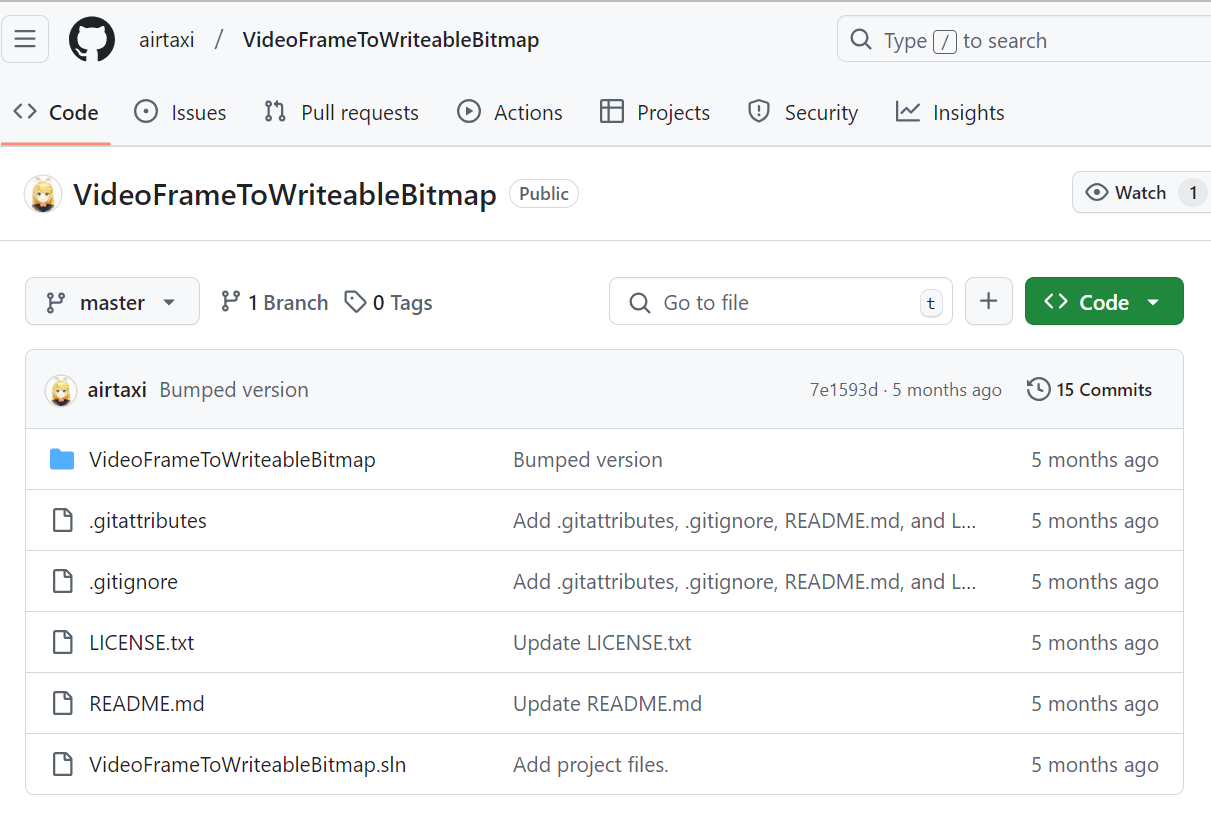Click the GitHub logo icon

pyautogui.click(x=92, y=40)
